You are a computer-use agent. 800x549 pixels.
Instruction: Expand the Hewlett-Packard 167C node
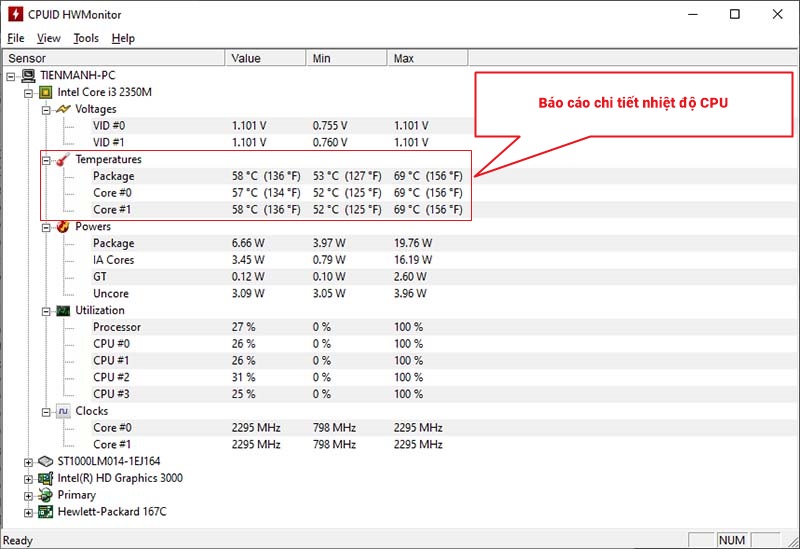(x=29, y=513)
